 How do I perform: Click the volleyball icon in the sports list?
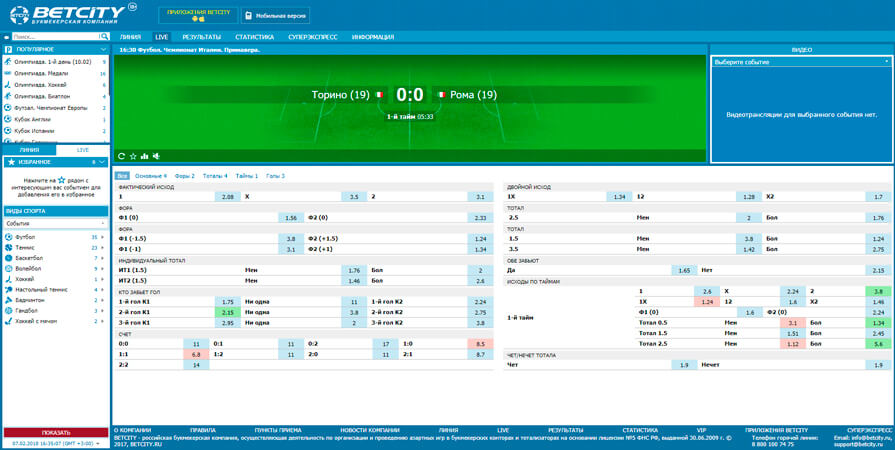point(9,268)
